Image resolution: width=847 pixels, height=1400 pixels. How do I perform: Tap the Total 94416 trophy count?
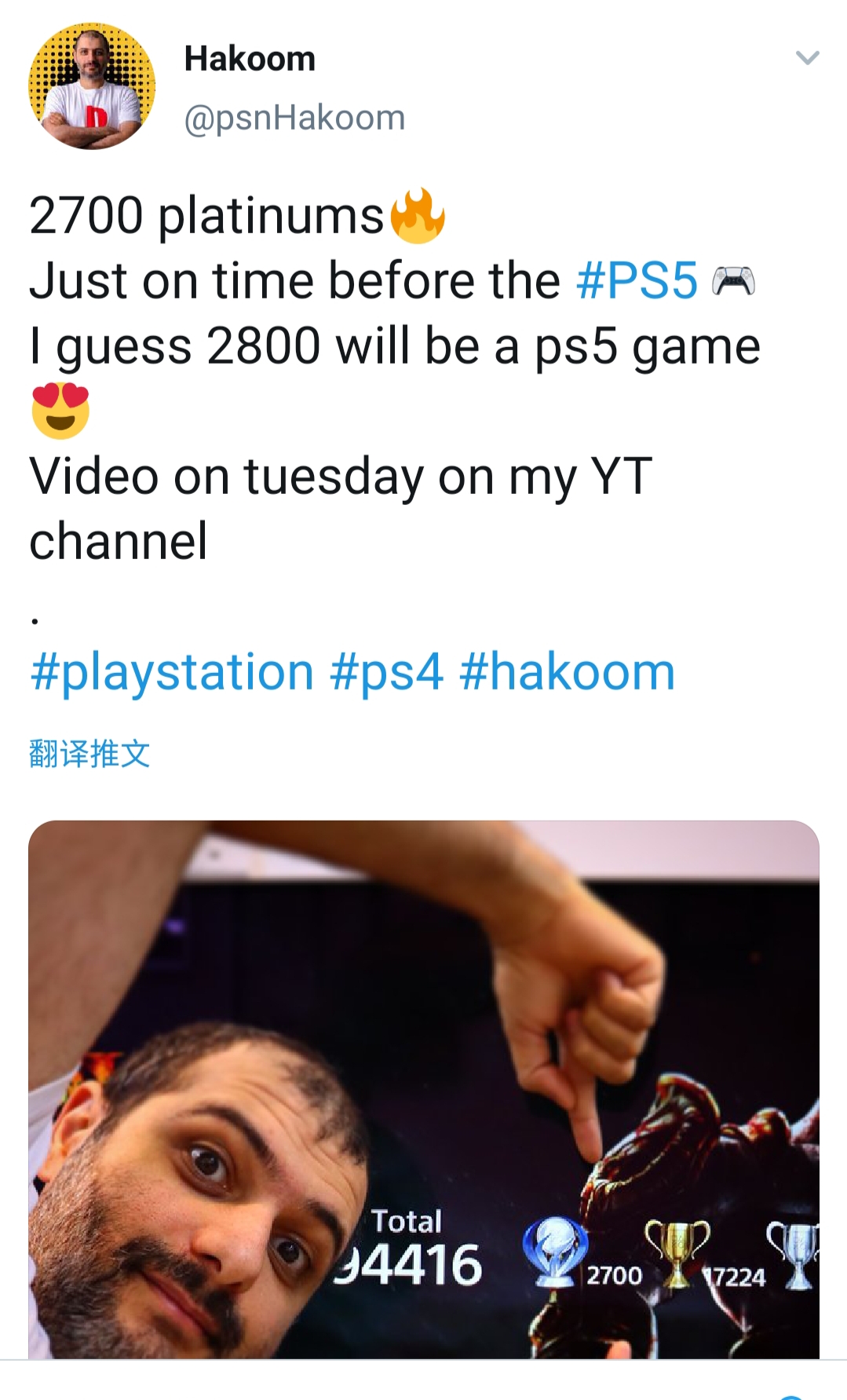408,1248
